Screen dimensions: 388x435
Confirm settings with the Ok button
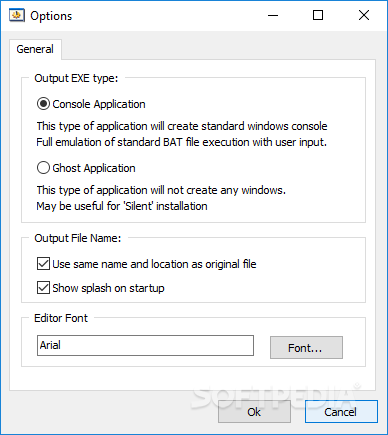click(x=254, y=412)
